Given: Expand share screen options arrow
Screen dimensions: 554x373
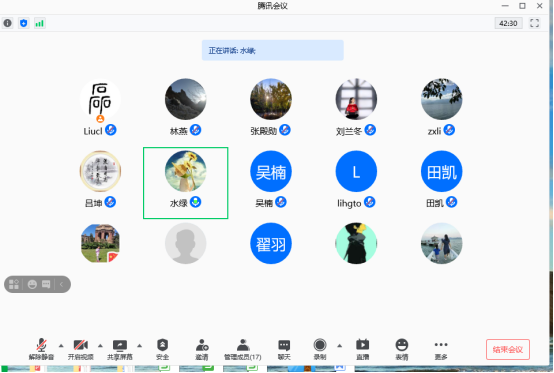Looking at the screenshot, I should point(140,345).
